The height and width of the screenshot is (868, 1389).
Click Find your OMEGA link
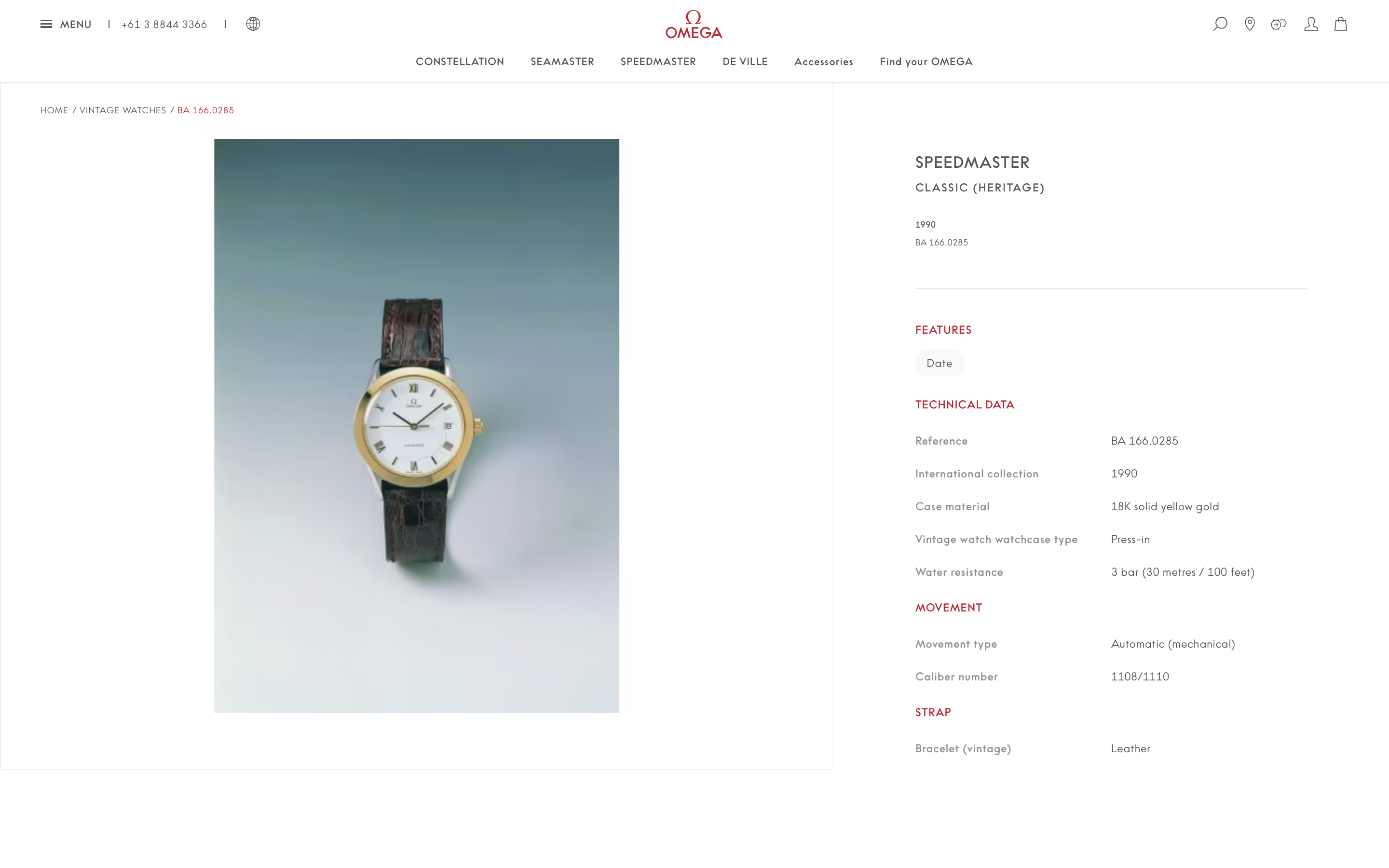926,61
